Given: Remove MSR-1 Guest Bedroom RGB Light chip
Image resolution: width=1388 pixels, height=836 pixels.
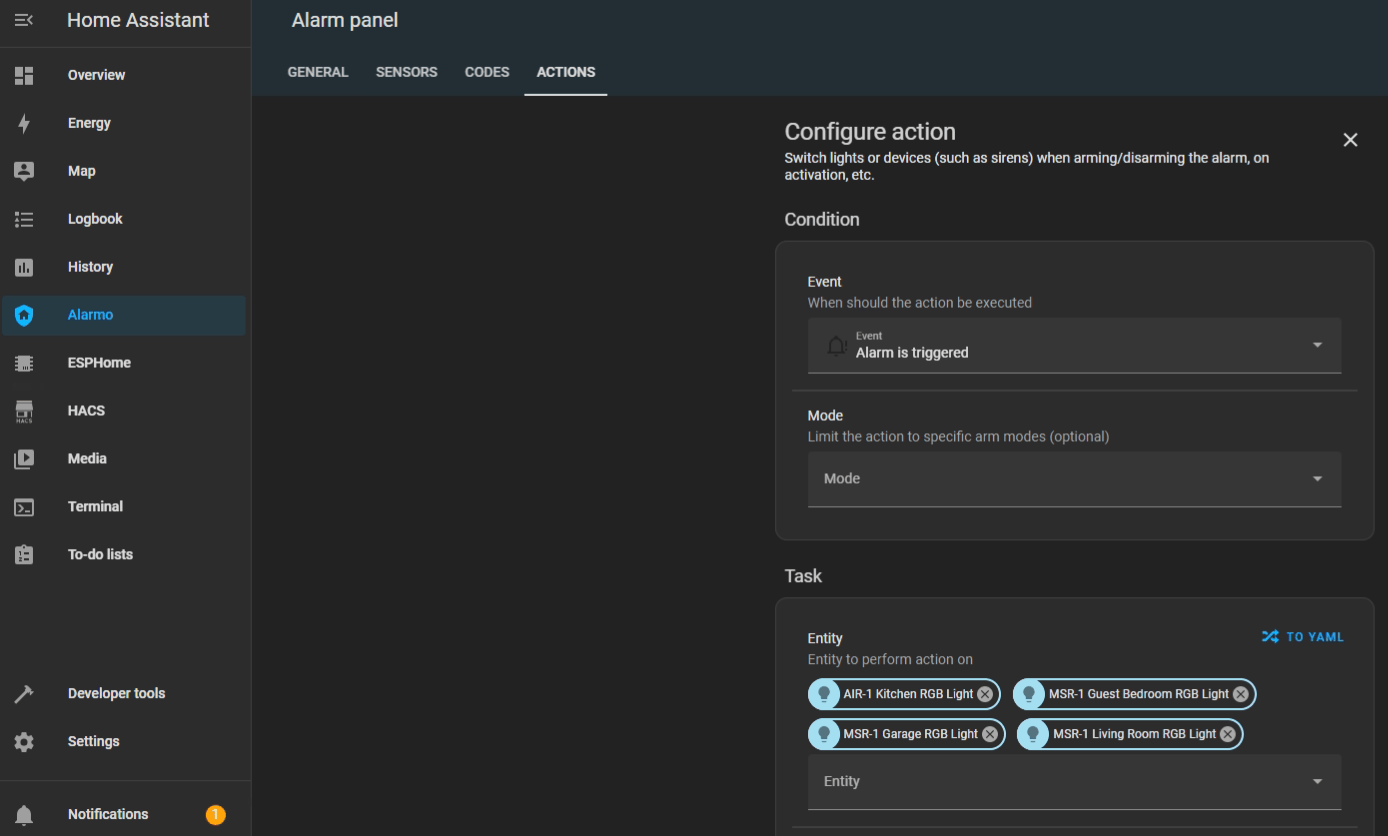Looking at the screenshot, I should pyautogui.click(x=1241, y=694).
